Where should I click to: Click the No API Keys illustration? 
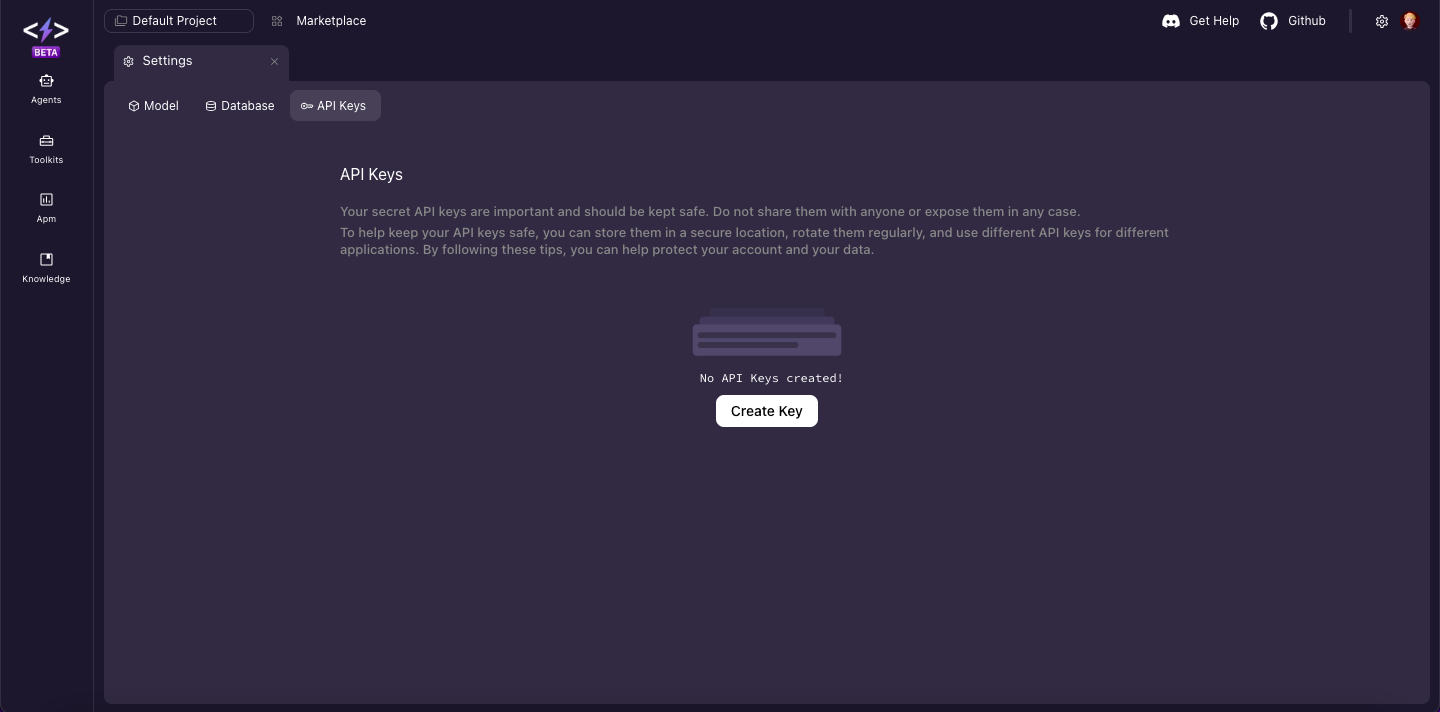click(x=766, y=335)
